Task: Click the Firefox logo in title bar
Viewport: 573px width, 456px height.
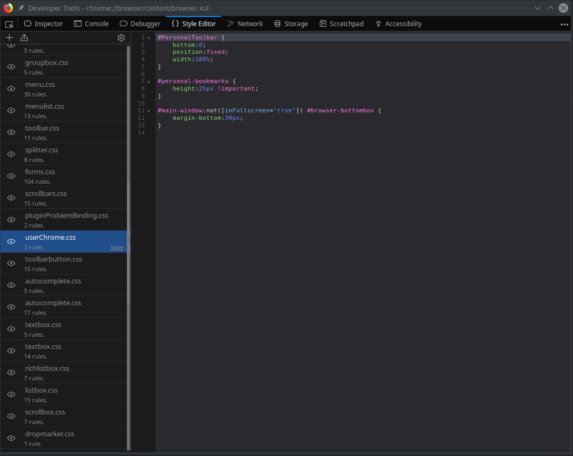Action: click(8, 8)
